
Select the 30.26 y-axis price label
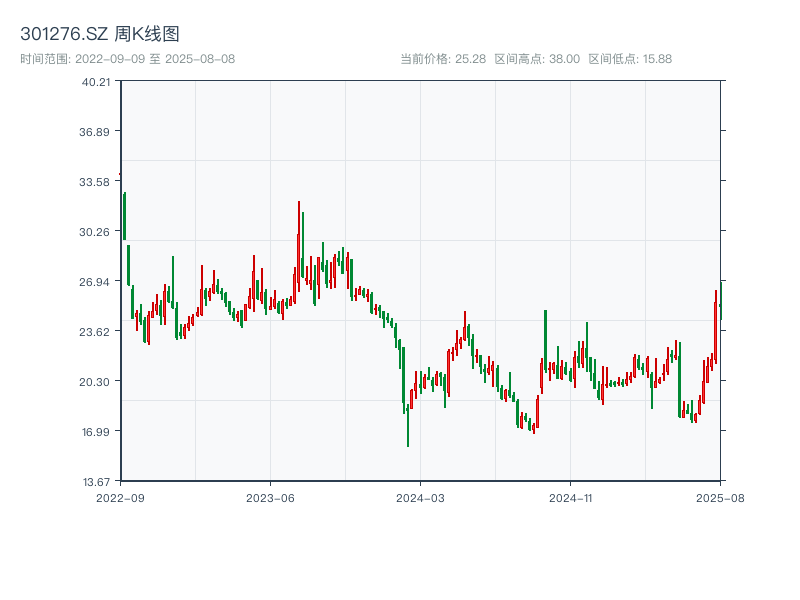(96, 232)
